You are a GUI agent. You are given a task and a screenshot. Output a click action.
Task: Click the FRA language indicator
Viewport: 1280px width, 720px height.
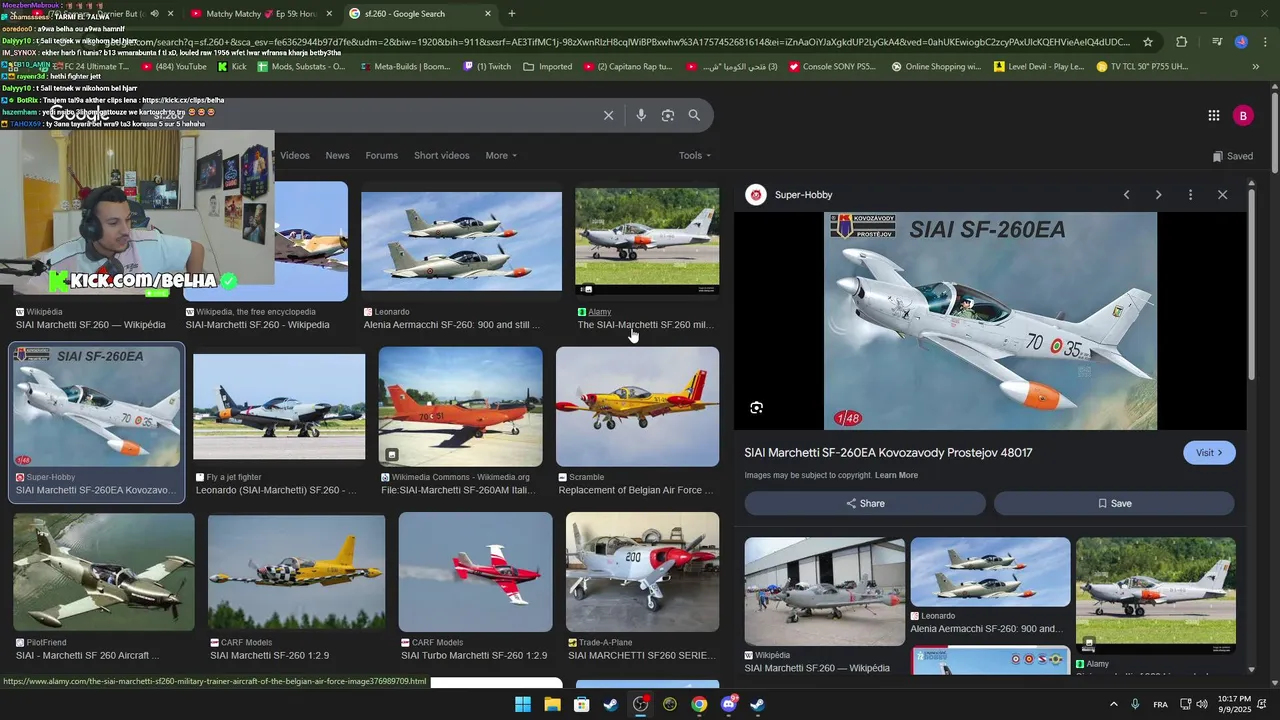(1160, 704)
